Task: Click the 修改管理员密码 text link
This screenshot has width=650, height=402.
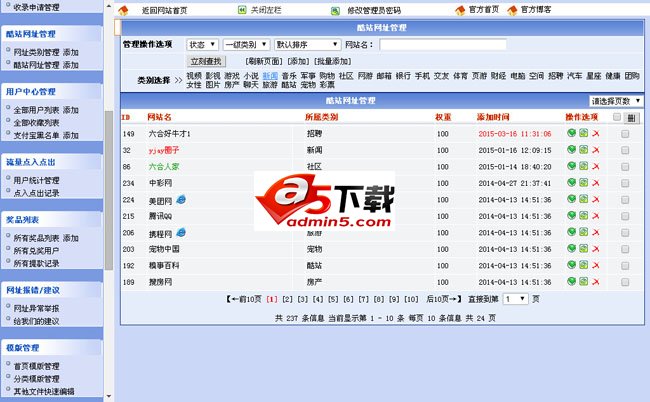Action: tap(374, 11)
